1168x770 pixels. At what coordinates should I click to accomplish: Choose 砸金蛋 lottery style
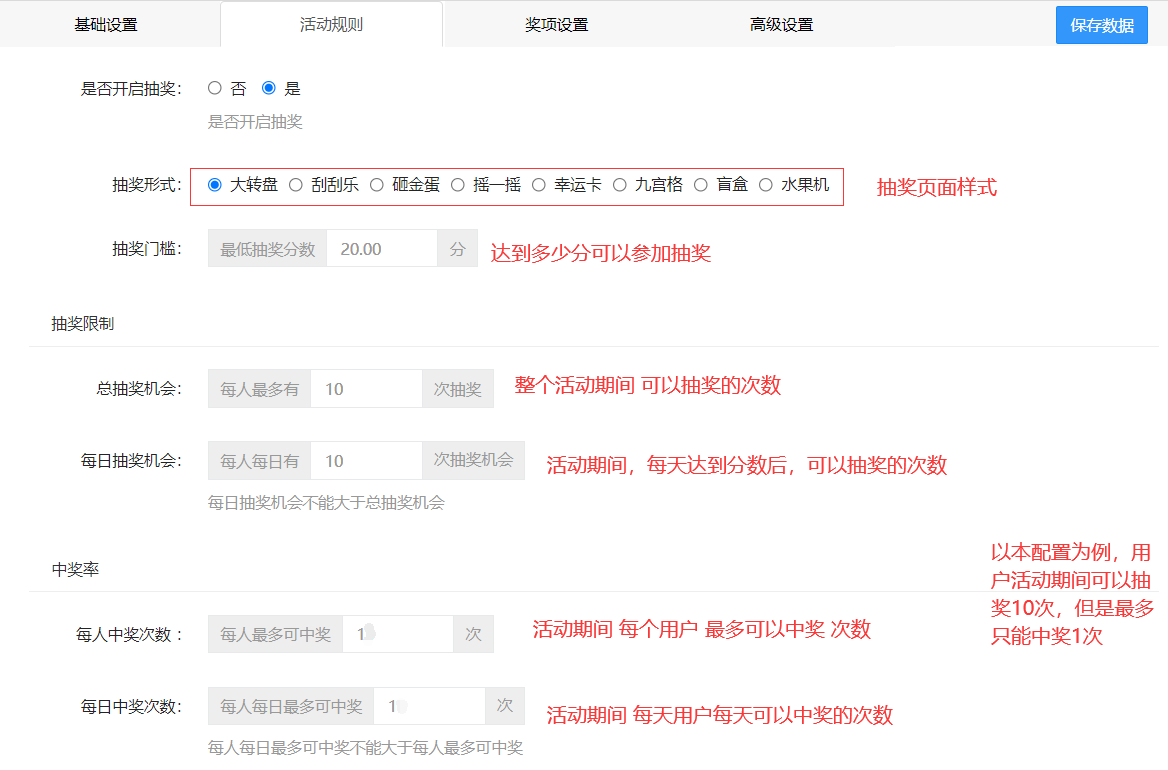pos(377,185)
